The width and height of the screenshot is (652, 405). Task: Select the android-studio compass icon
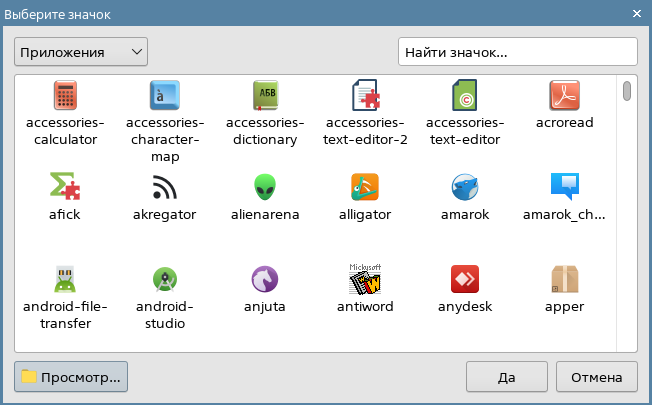pos(165,279)
